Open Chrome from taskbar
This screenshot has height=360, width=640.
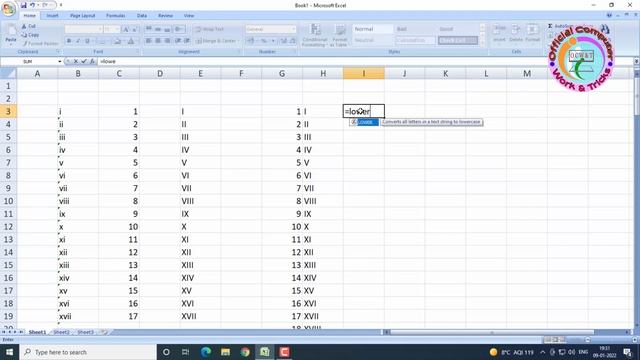click(245, 352)
